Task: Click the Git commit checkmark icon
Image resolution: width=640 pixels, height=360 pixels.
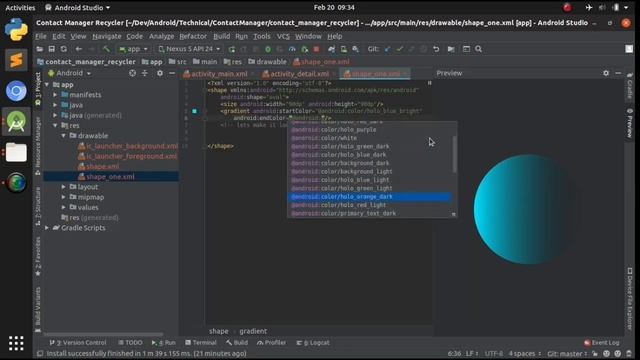Action: coord(400,49)
